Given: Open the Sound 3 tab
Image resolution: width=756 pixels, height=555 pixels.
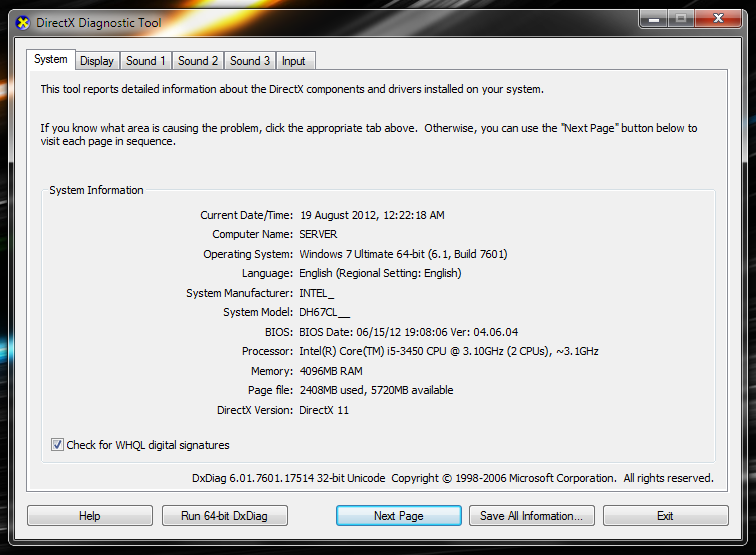Looking at the screenshot, I should click(x=250, y=61).
